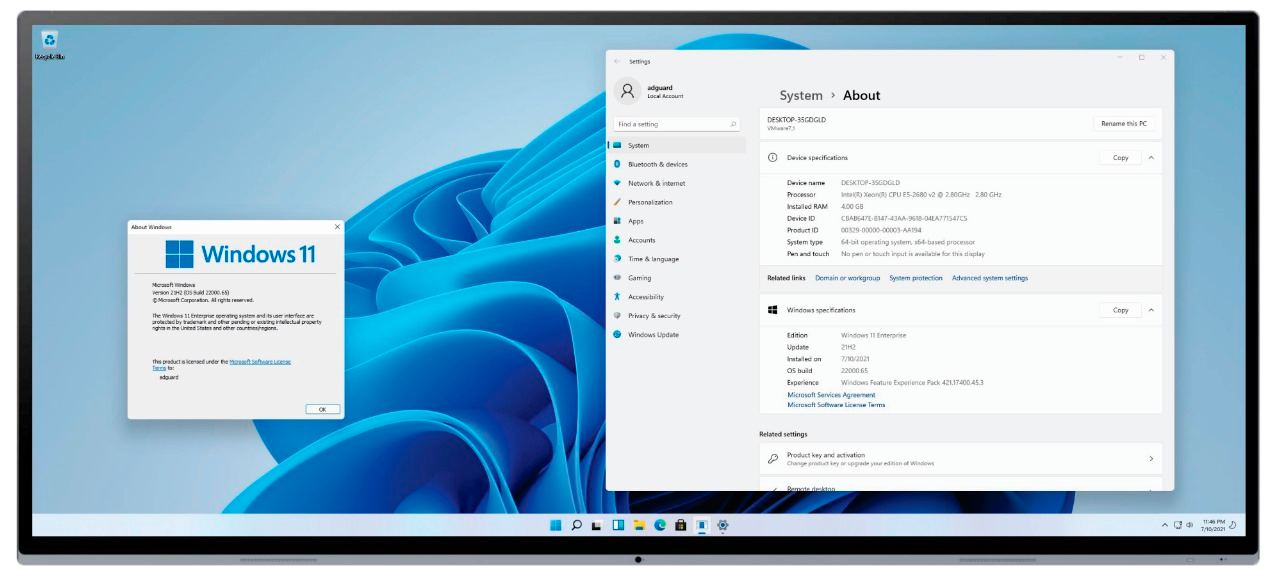
Task: Open Microsoft Services Agreement link
Action: pos(831,395)
